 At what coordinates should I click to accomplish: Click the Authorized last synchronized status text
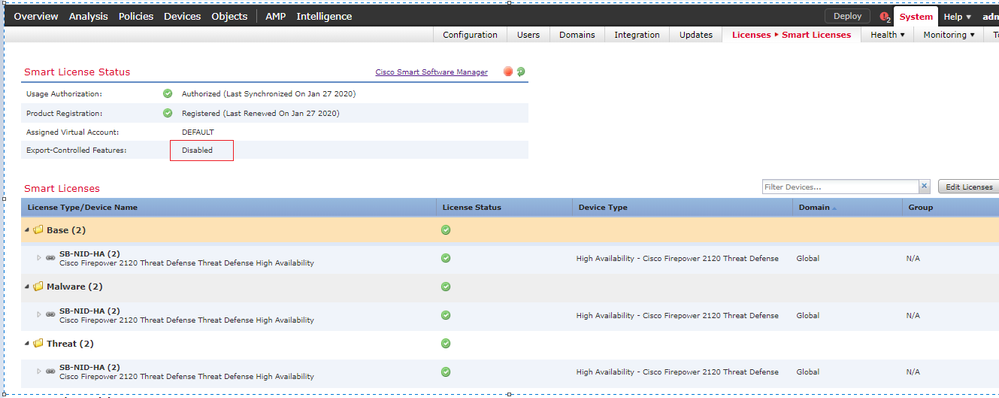(x=268, y=94)
